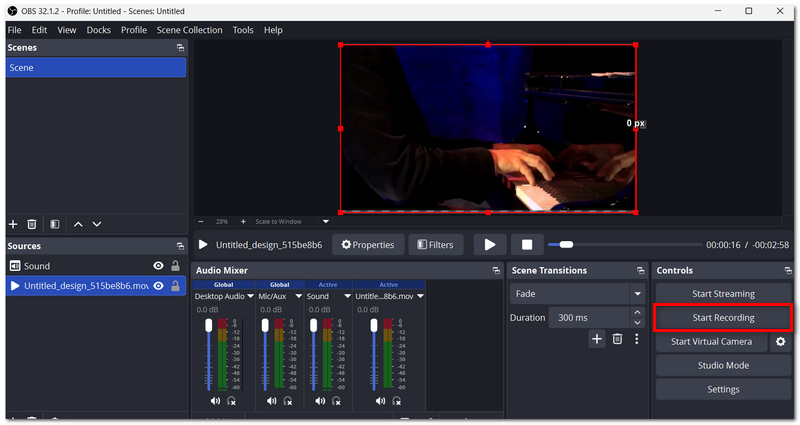Open source Filters button
800x425 pixels.
[x=435, y=245]
